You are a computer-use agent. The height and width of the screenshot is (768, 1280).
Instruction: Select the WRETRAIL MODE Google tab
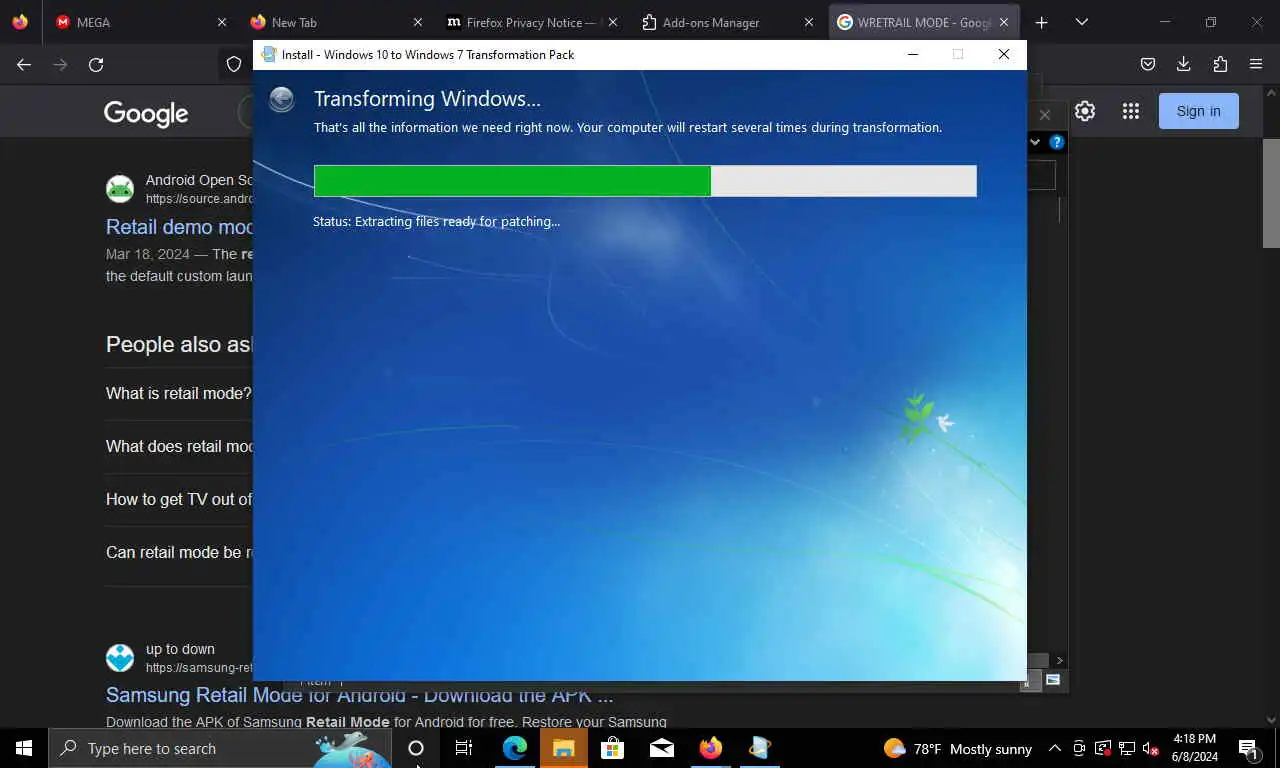click(x=922, y=22)
